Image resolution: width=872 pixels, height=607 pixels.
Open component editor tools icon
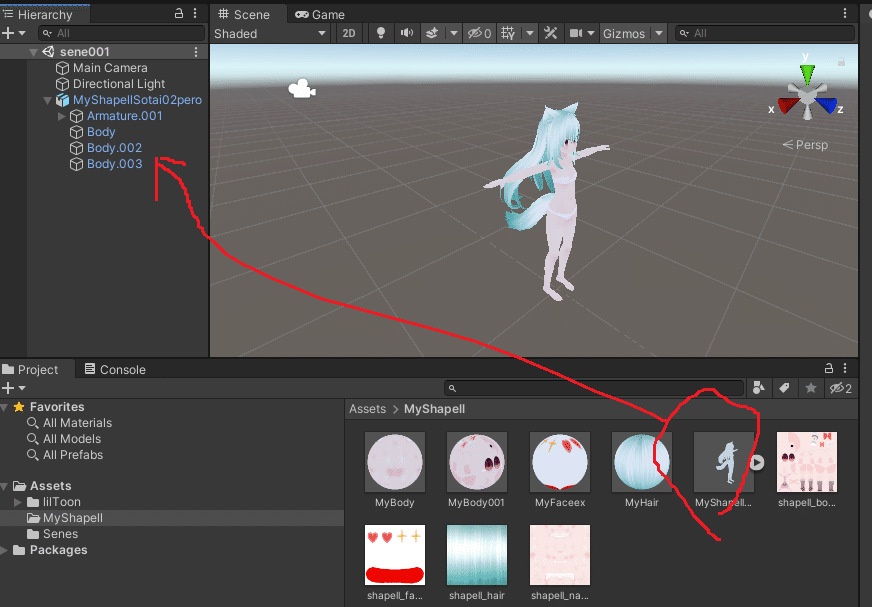[x=551, y=33]
